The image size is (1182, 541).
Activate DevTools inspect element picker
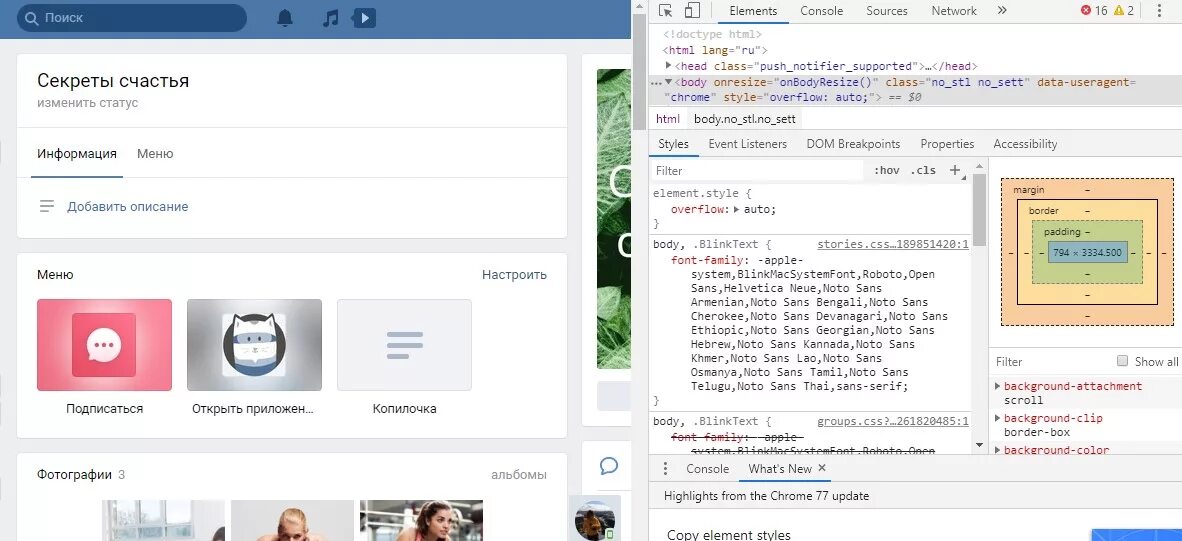pos(665,11)
